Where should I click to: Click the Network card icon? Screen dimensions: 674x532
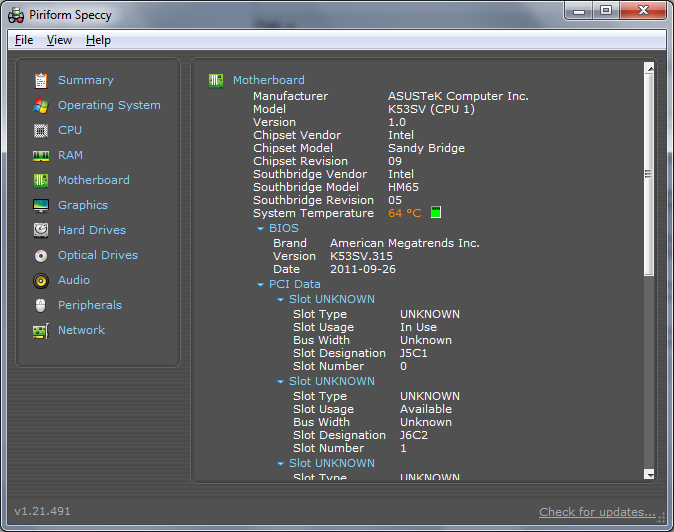[x=41, y=330]
